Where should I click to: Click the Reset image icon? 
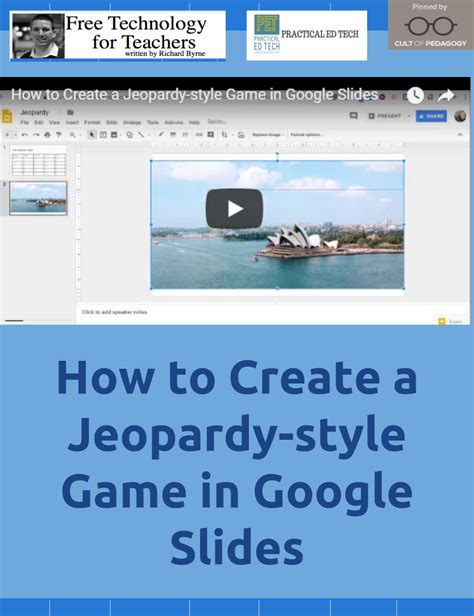241,135
